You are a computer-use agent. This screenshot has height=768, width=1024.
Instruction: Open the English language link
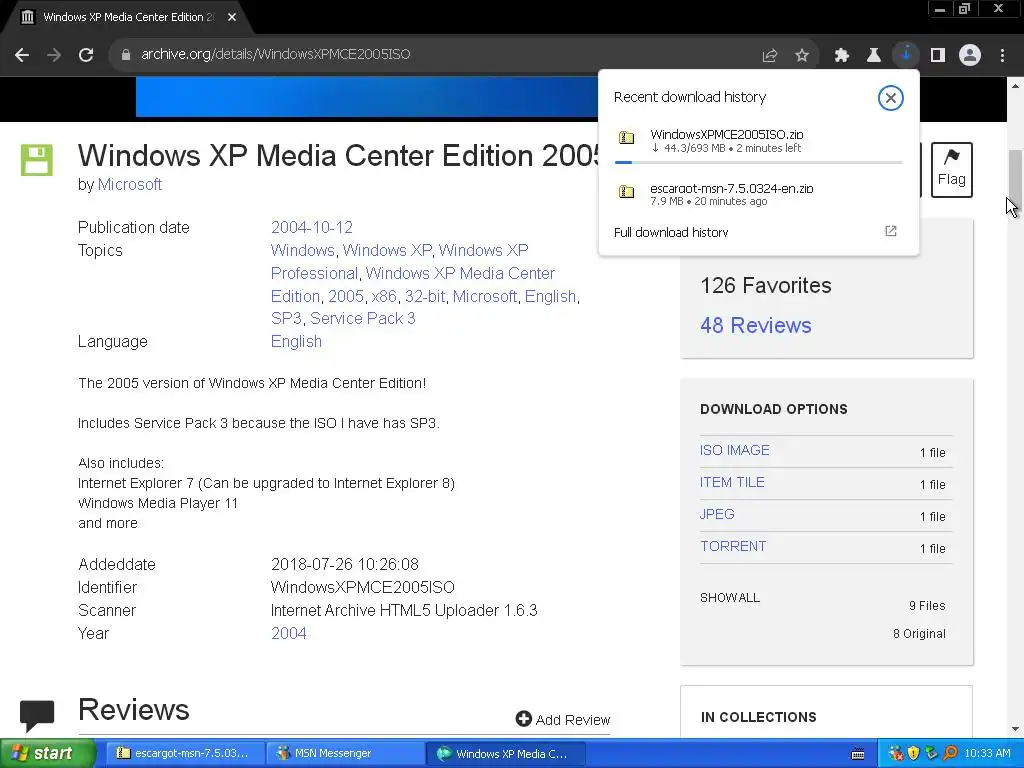[296, 342]
